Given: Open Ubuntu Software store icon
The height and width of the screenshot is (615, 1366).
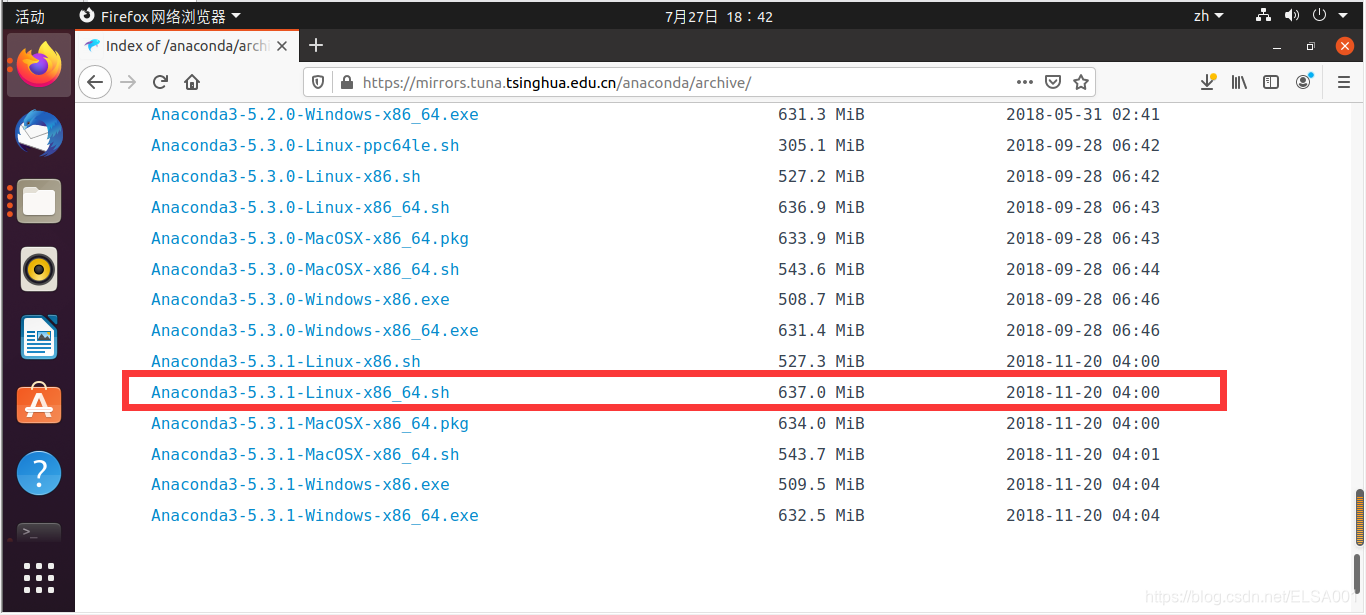Looking at the screenshot, I should [x=39, y=404].
